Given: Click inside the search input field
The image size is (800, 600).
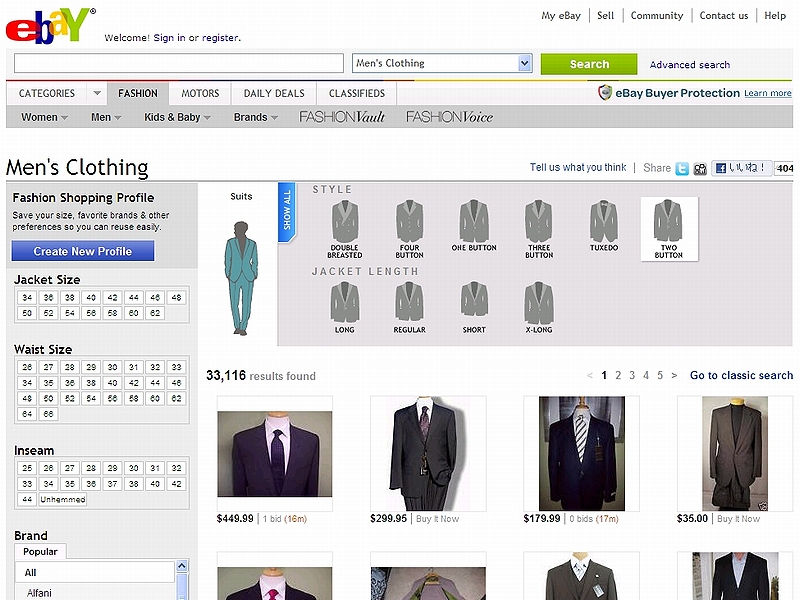Looking at the screenshot, I should [177, 63].
